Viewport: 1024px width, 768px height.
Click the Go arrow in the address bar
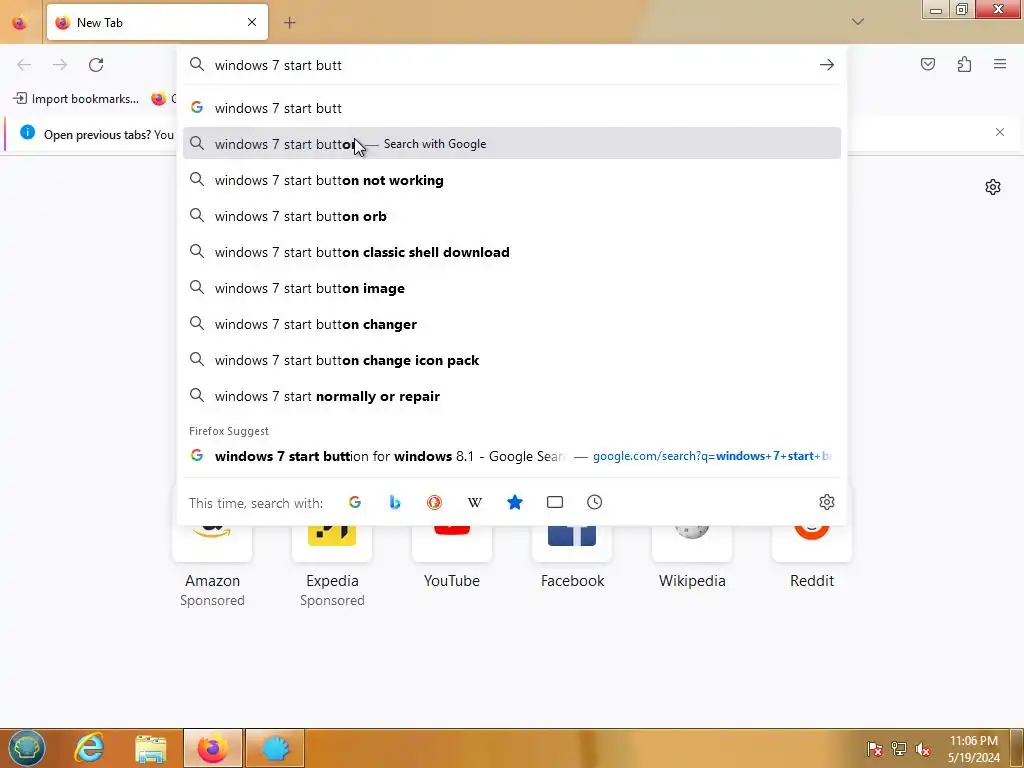pyautogui.click(x=827, y=65)
